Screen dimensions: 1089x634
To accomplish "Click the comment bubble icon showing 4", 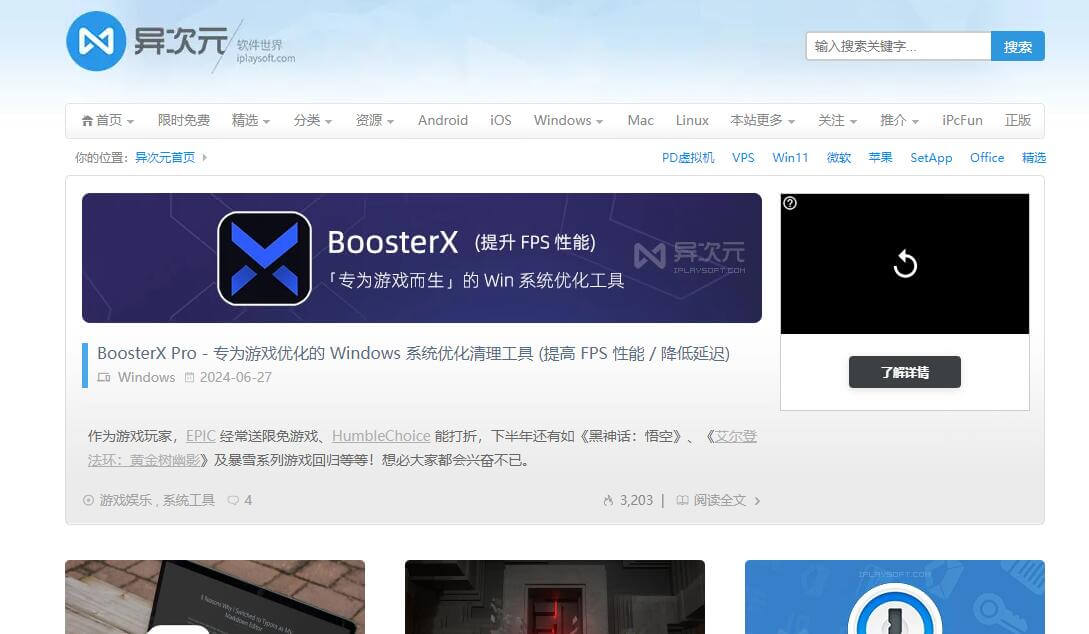I will [233, 500].
